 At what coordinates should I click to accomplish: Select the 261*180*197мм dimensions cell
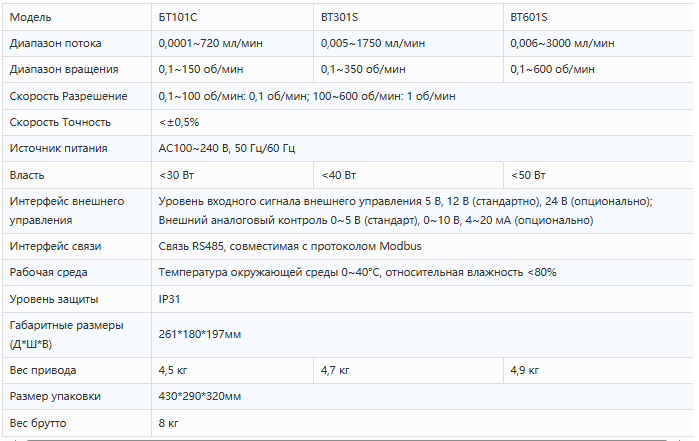[424, 334]
